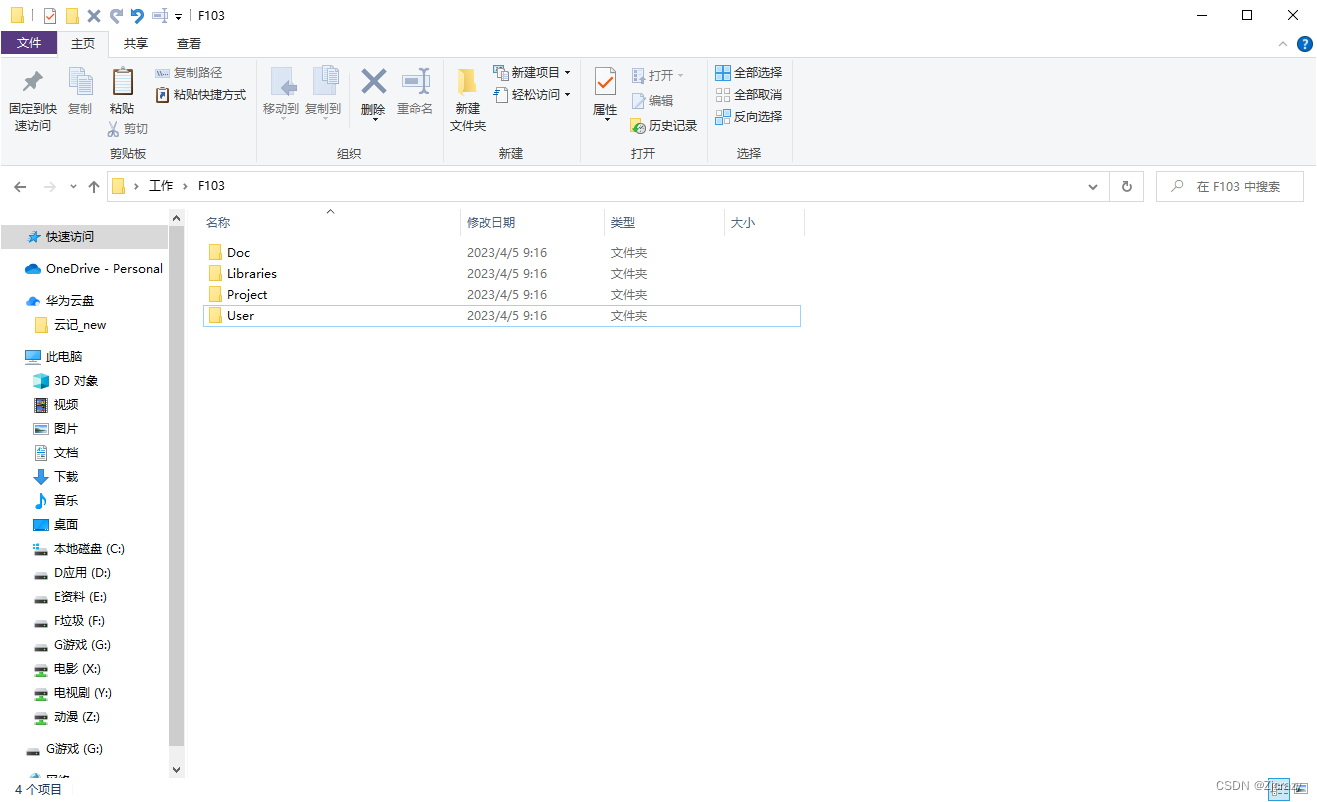Click the sidebar scrollbar down arrow
This screenshot has height=802, width=1317.
[177, 769]
